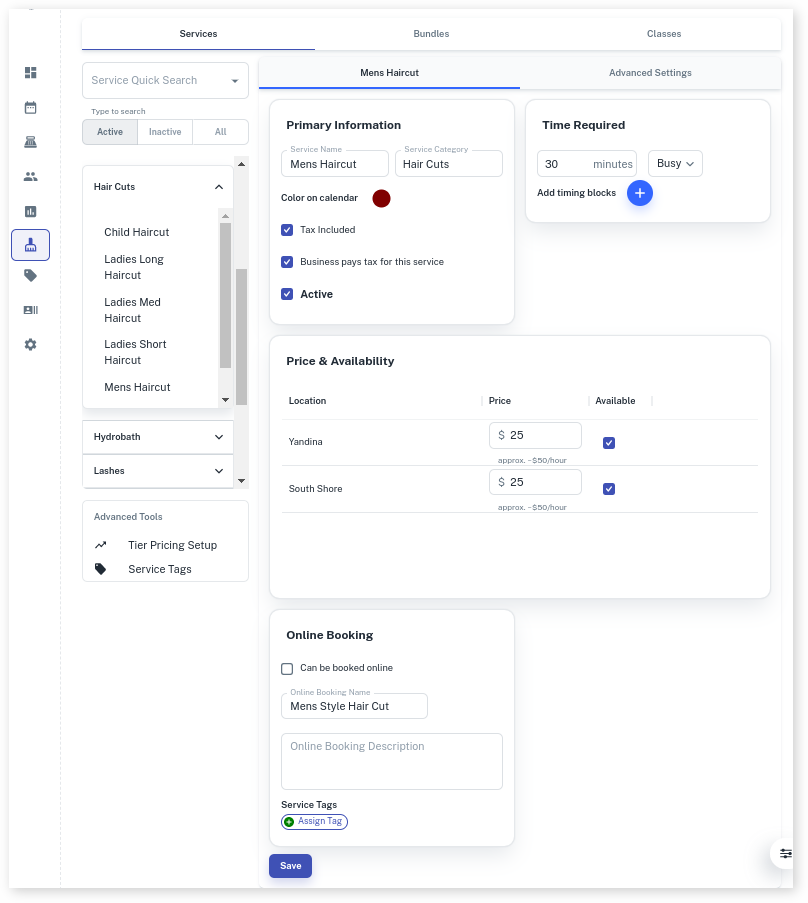Switch to the Services tab
The image size is (808, 903).
(198, 34)
